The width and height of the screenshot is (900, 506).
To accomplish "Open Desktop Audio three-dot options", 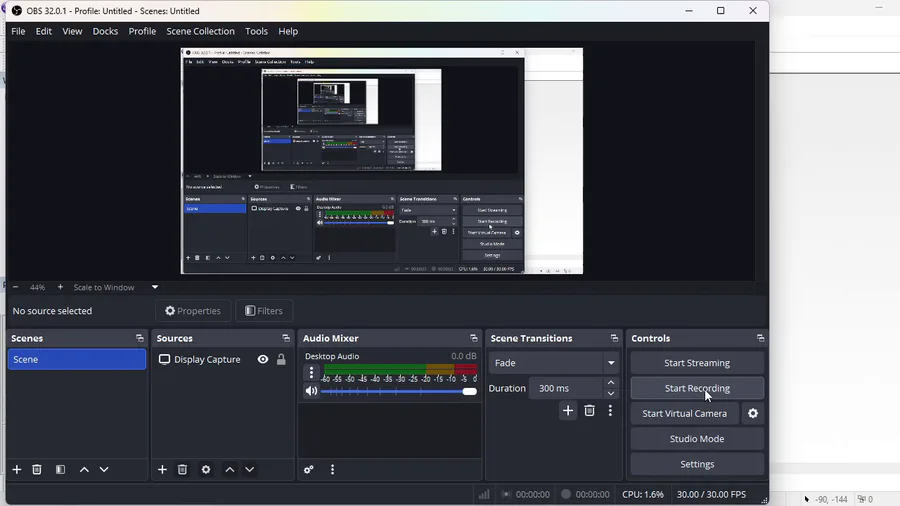I will pyautogui.click(x=311, y=372).
